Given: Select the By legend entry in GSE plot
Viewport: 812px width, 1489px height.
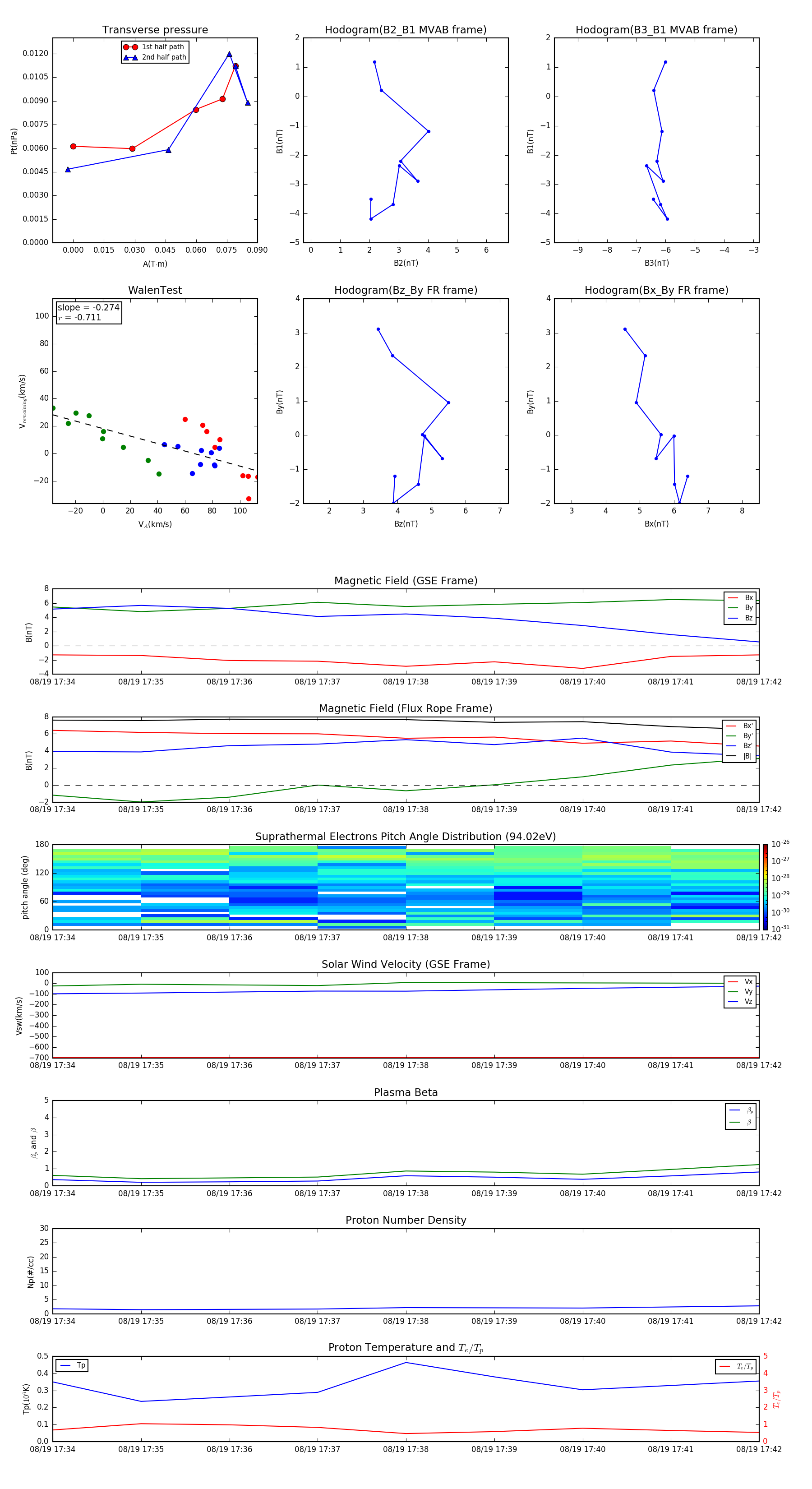Looking at the screenshot, I should point(740,607).
